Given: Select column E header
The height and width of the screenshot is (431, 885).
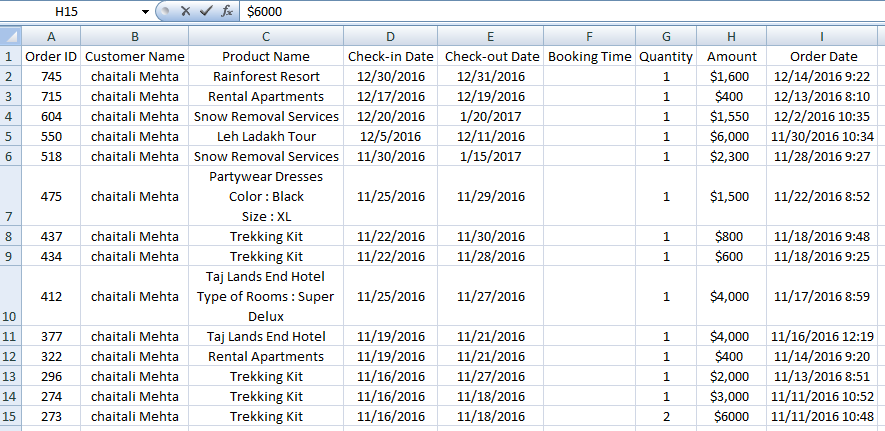Looking at the screenshot, I should click(x=490, y=37).
